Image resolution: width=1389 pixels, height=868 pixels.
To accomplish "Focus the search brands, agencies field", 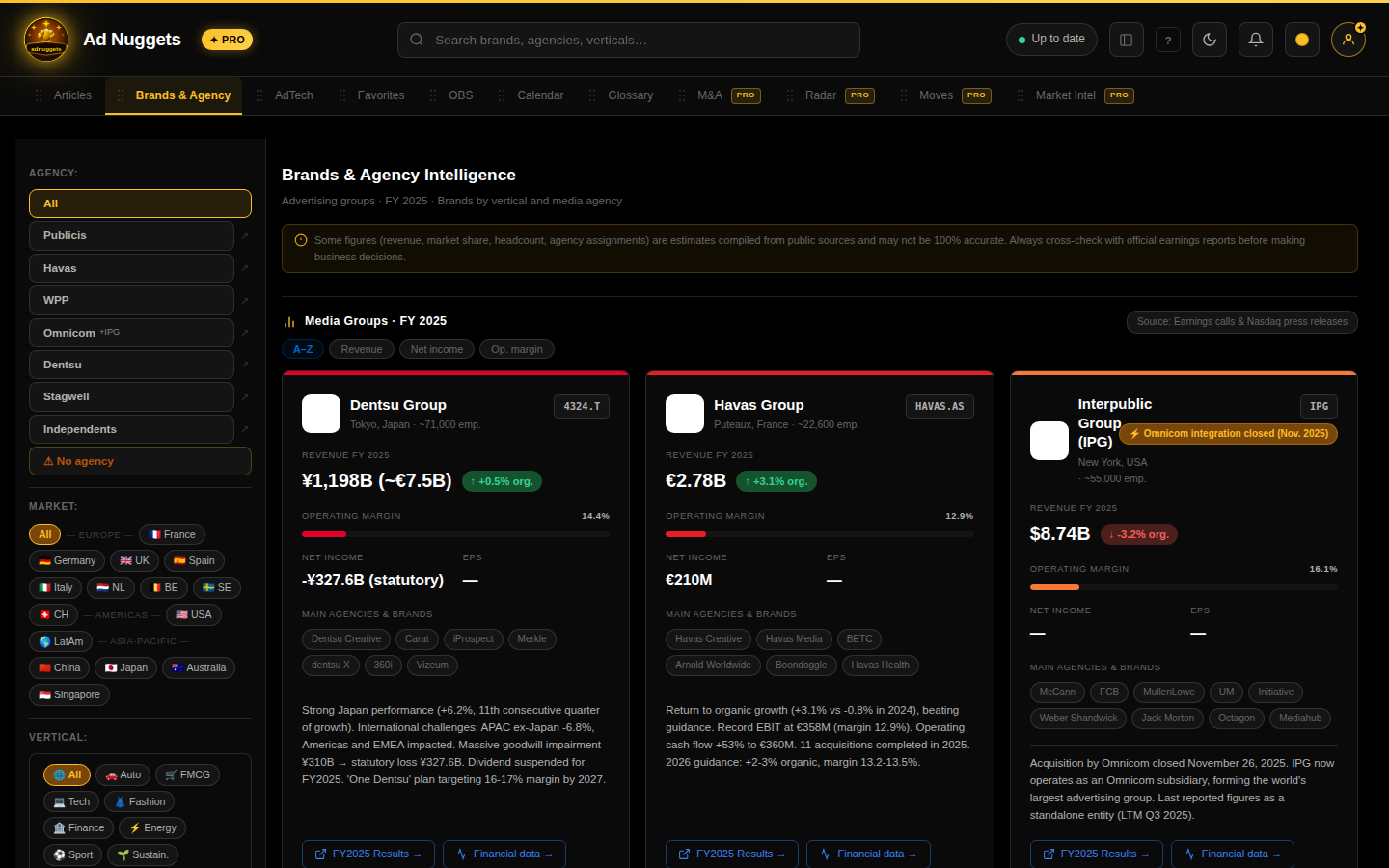I will 629,40.
